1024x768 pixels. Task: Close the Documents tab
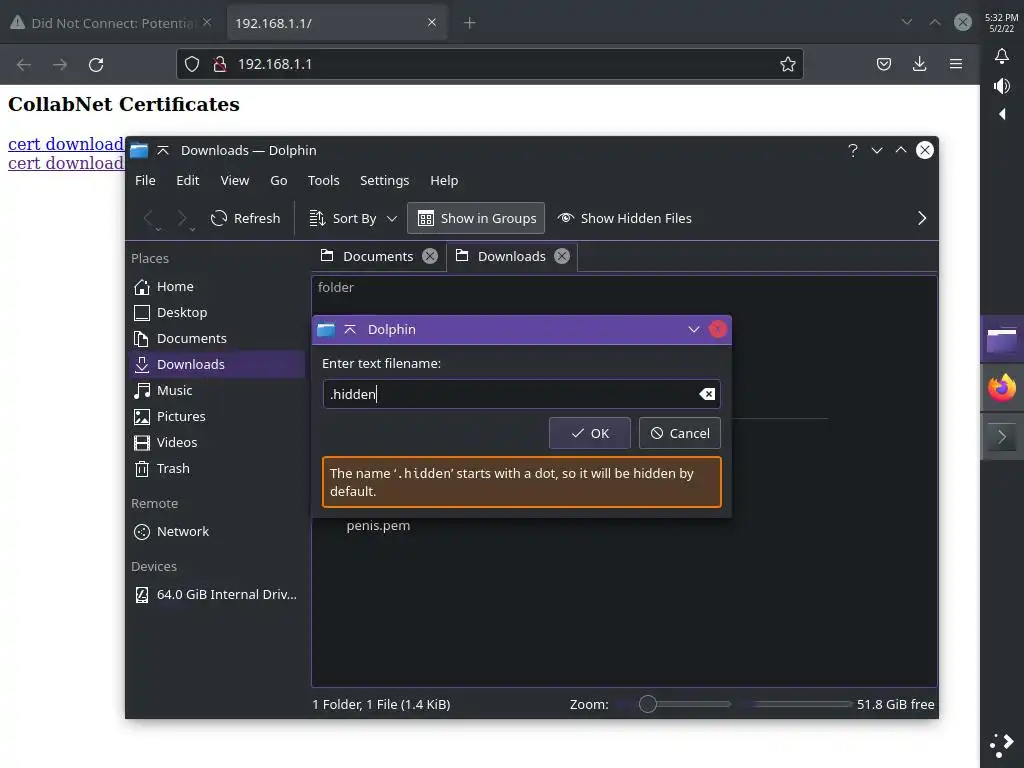(x=430, y=256)
